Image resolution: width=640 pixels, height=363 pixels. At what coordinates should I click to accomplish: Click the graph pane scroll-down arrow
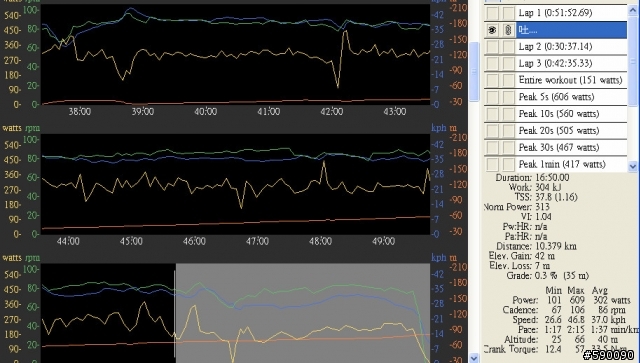(474, 358)
